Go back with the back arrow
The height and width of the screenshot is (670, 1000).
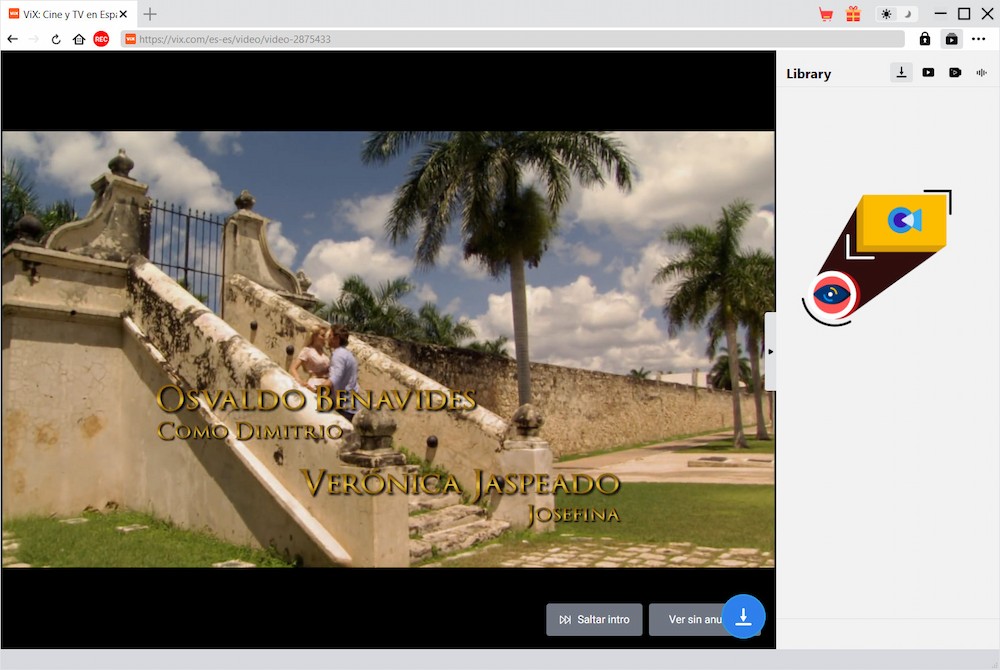(x=12, y=40)
